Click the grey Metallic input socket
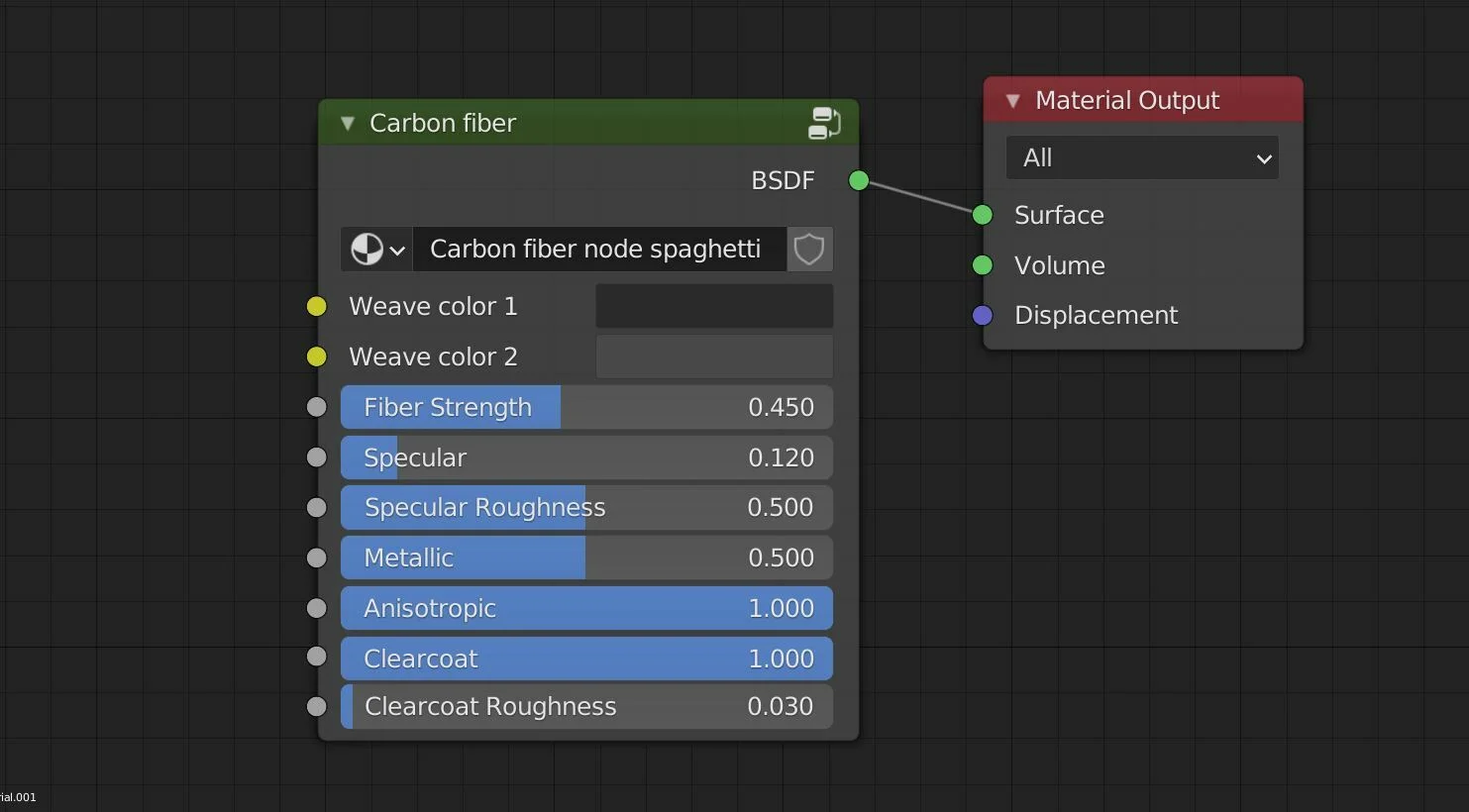The height and width of the screenshot is (812, 1469). pyautogui.click(x=316, y=558)
